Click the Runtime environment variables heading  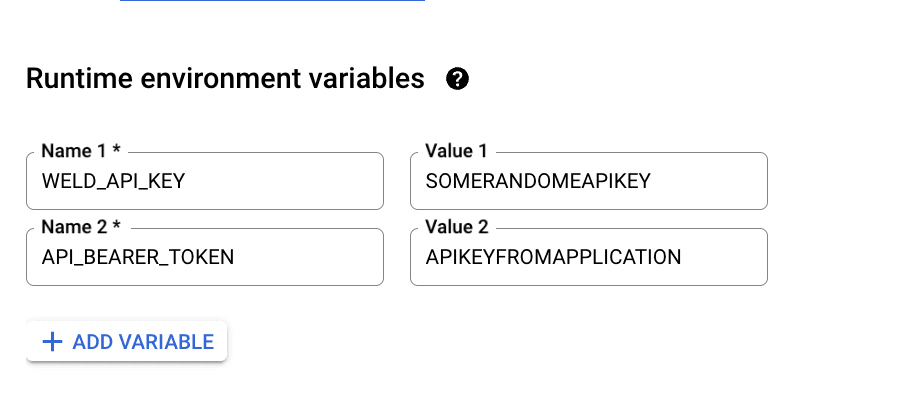[225, 79]
